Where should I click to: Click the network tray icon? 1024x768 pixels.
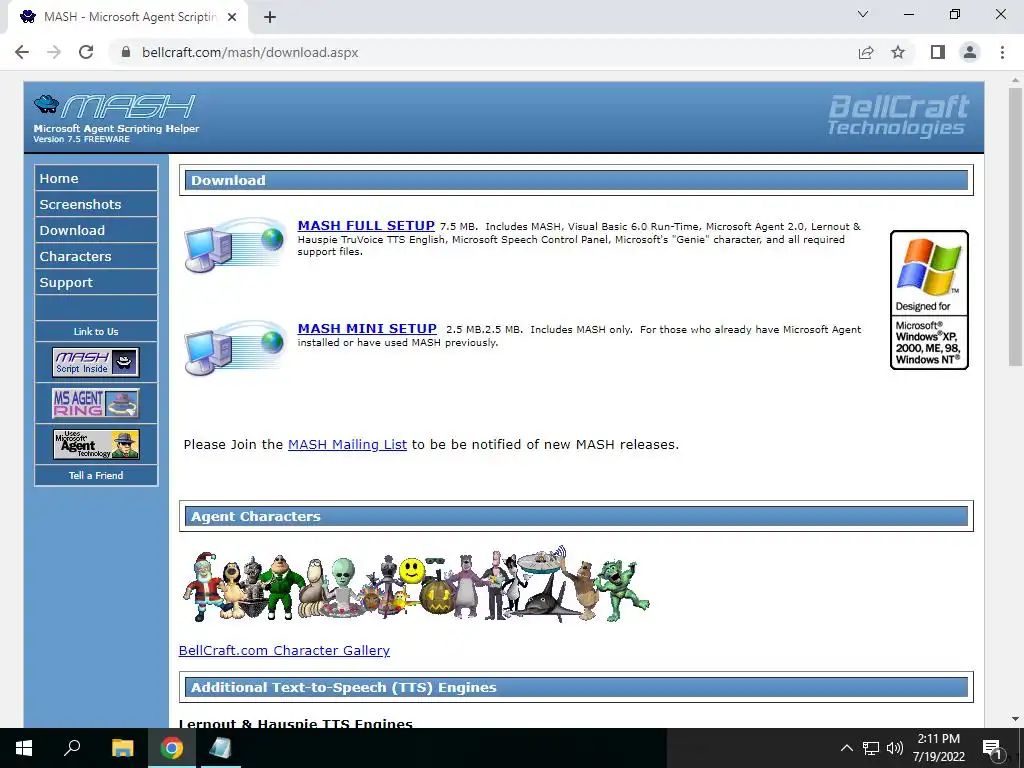click(871, 748)
